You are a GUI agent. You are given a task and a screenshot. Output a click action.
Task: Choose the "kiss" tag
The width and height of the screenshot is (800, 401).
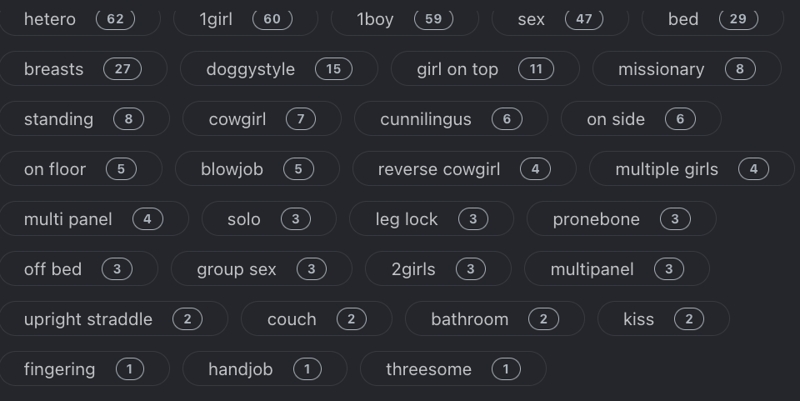(662, 319)
